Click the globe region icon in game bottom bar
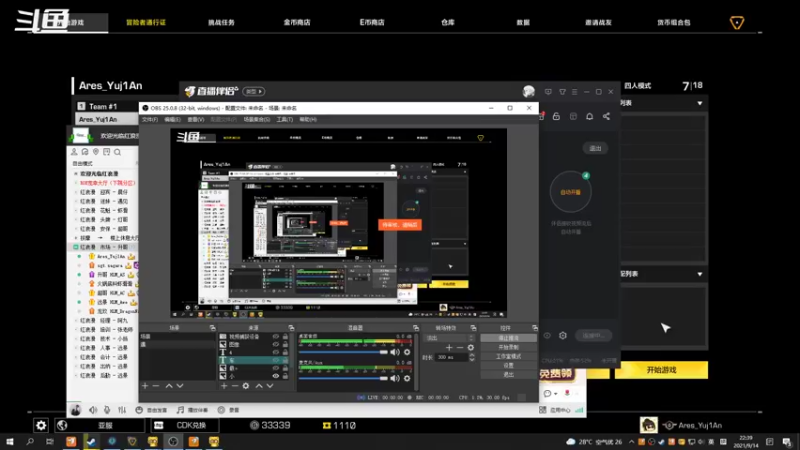Image resolution: width=800 pixels, height=450 pixels. [62, 425]
